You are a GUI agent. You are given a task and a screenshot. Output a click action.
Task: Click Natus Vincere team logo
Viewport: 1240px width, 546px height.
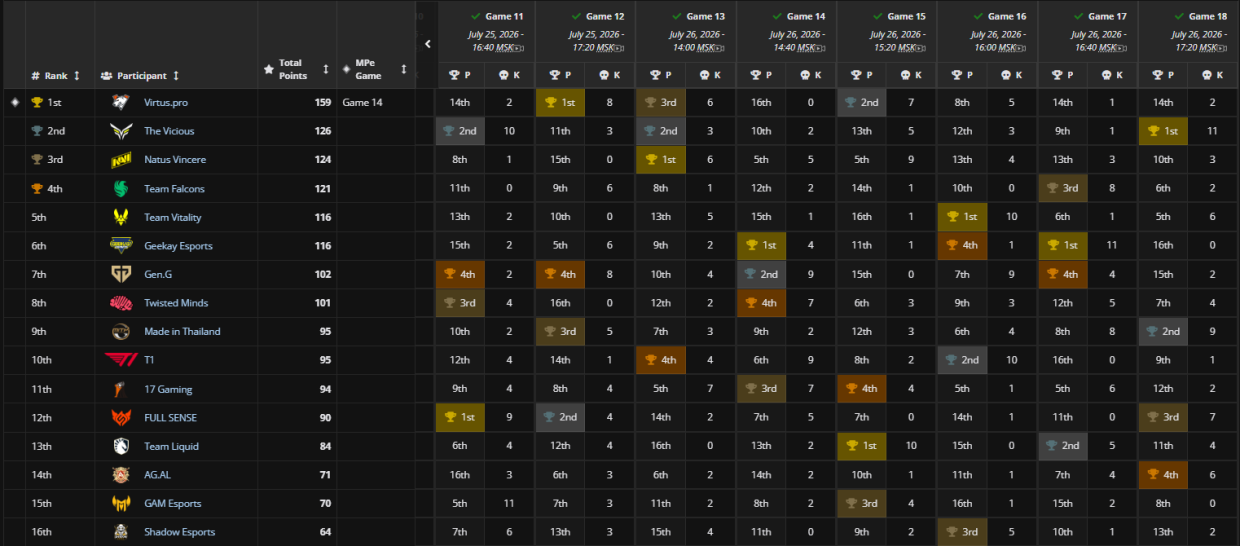pyautogui.click(x=120, y=160)
